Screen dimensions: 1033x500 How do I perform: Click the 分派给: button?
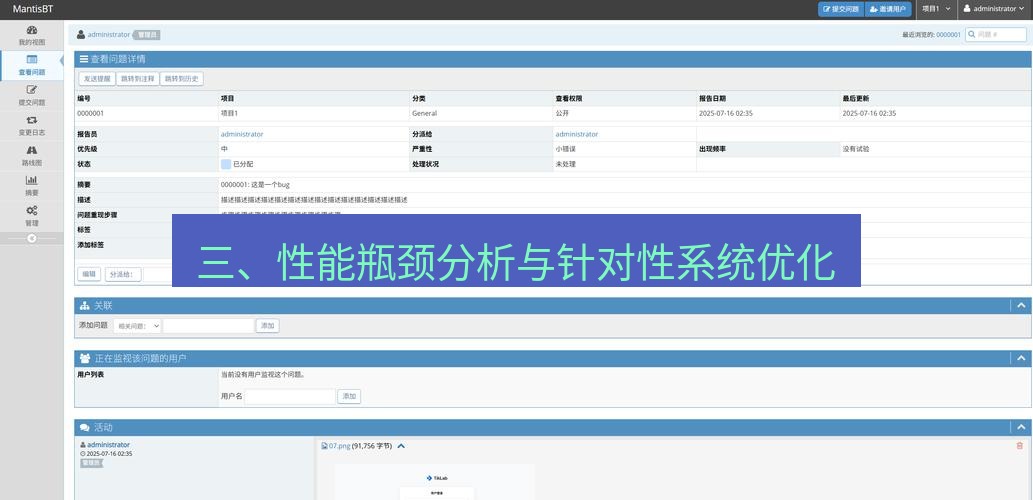pyautogui.click(x=123, y=274)
